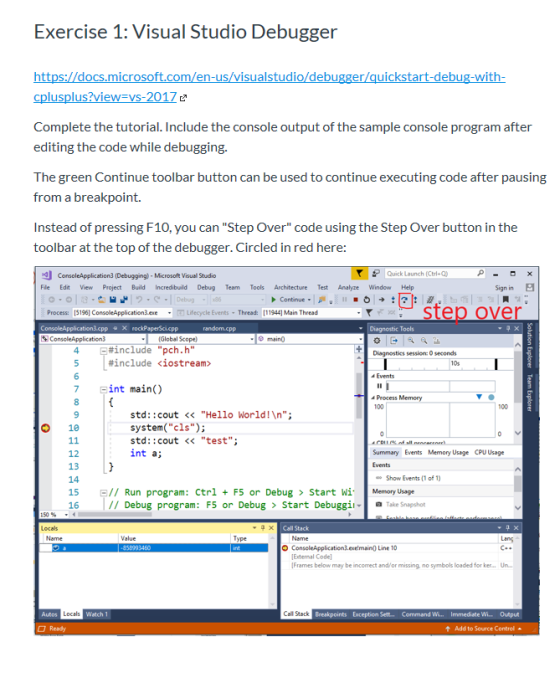Click the Quick Launch search icon
560x678 pixels.
coord(480,273)
